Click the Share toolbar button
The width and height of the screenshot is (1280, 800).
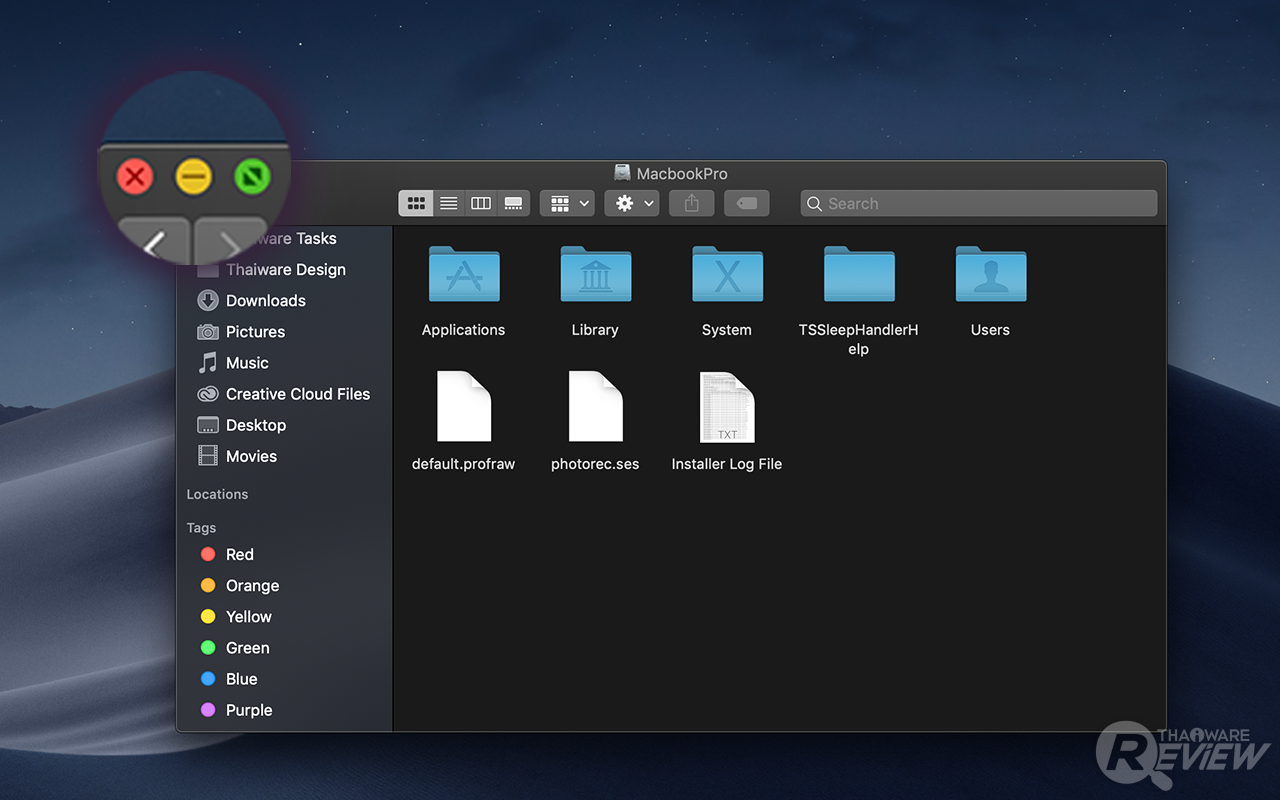tap(691, 203)
